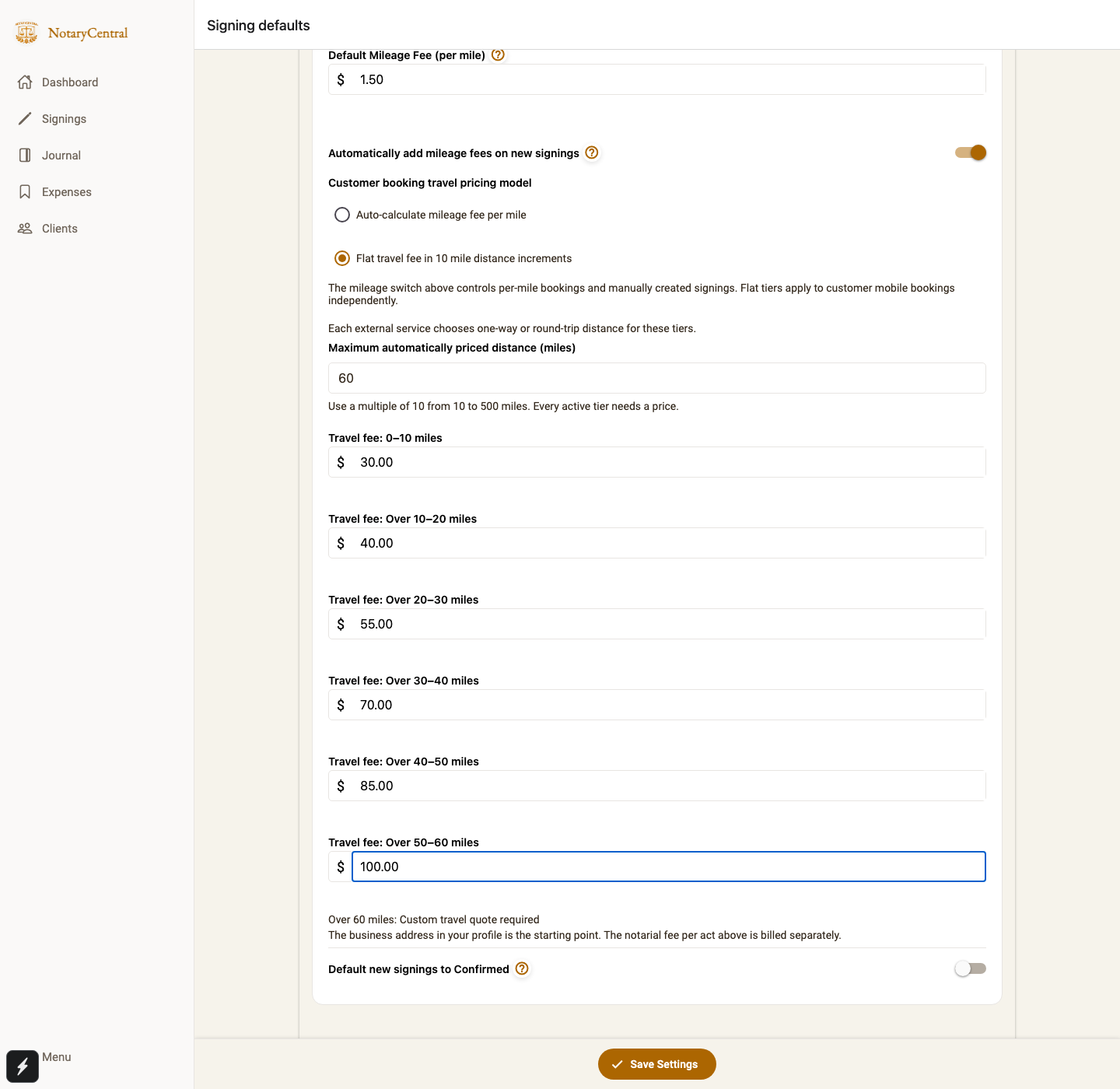The height and width of the screenshot is (1089, 1120).
Task: Click the Journal book icon
Action: tap(25, 155)
